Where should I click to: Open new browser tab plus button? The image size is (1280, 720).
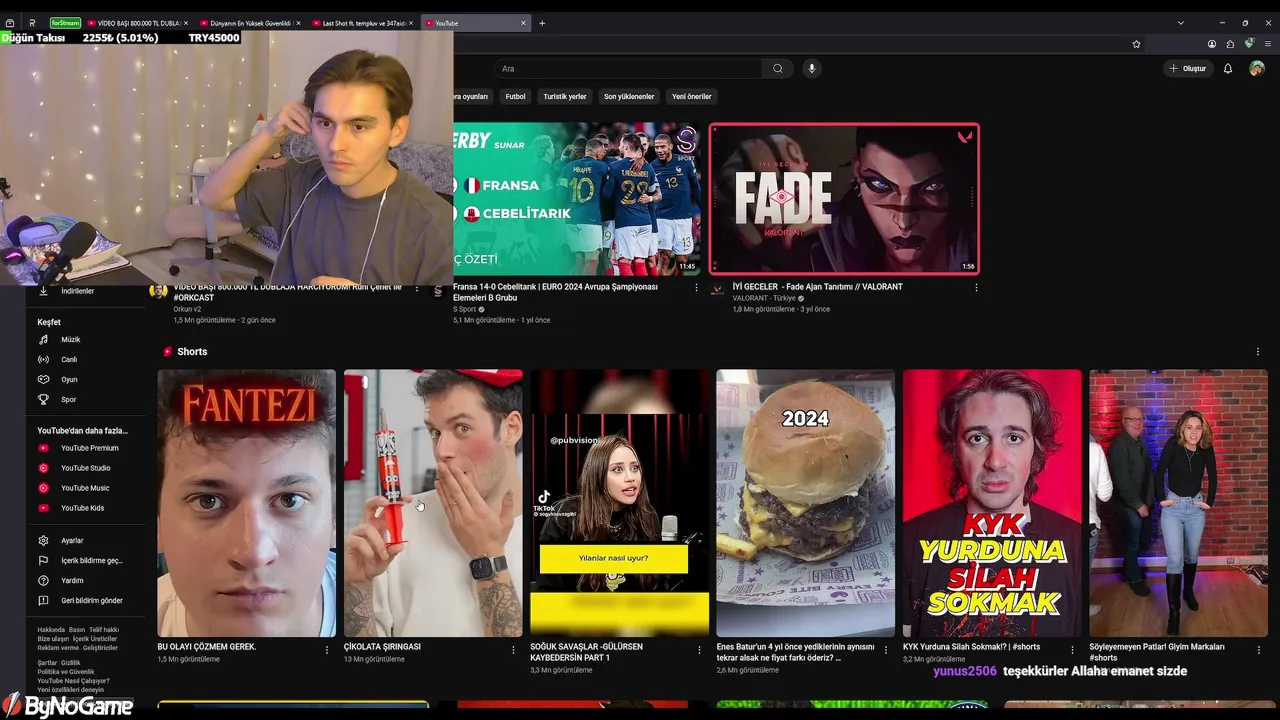[542, 23]
